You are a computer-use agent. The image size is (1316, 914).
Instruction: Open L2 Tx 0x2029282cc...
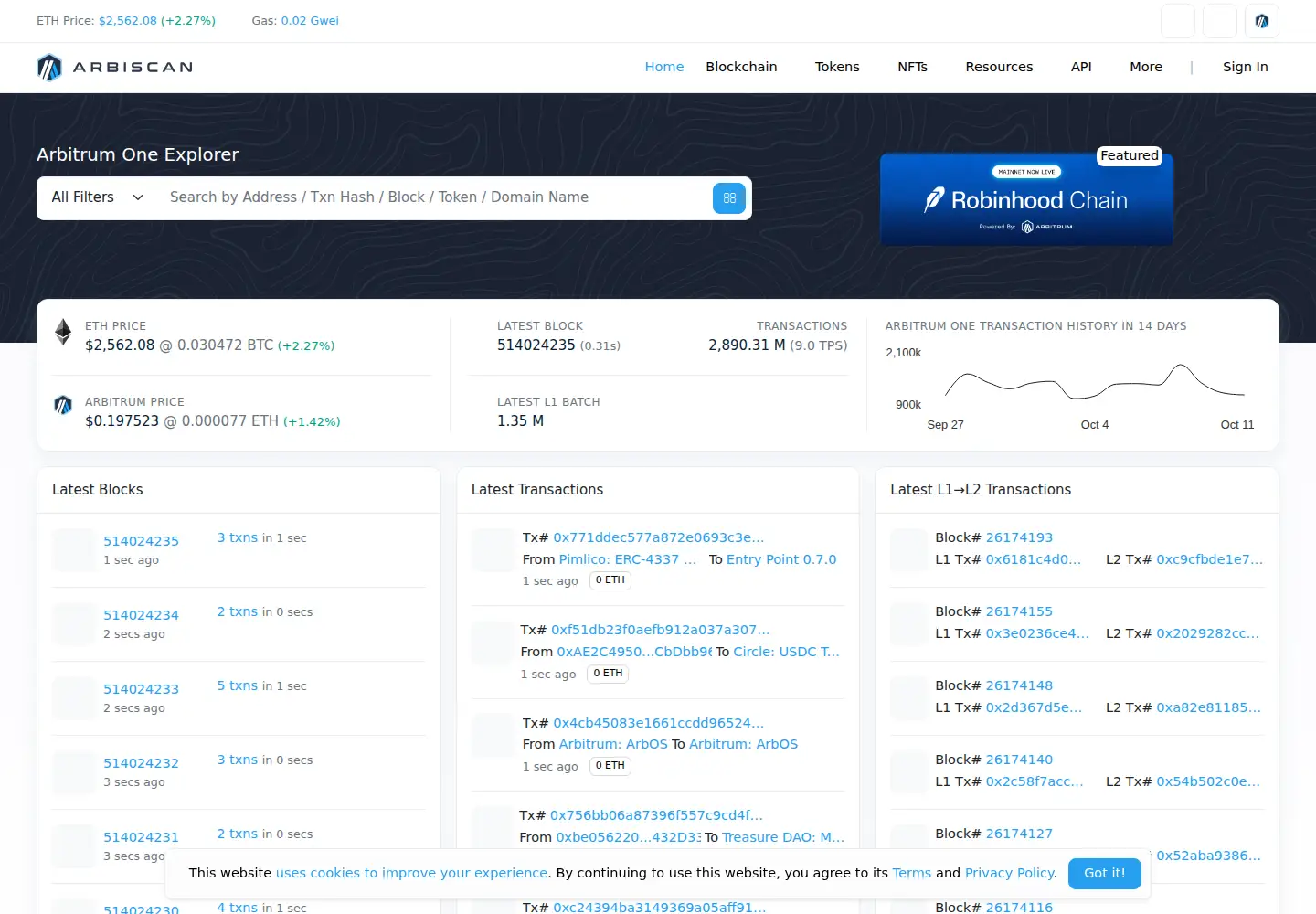(x=1208, y=633)
